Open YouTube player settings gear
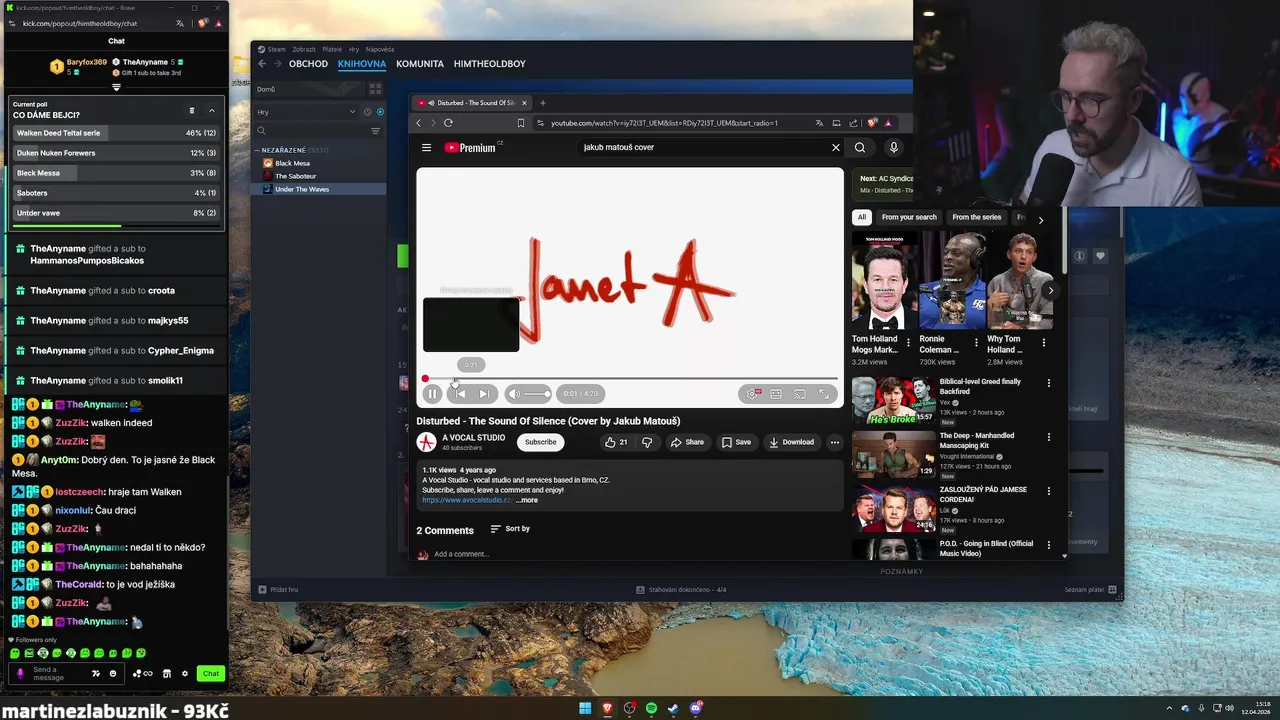The height and width of the screenshot is (720, 1280). pos(753,394)
